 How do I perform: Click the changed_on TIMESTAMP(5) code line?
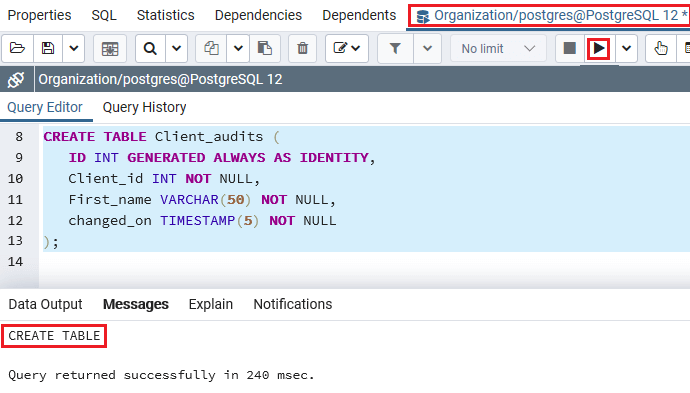click(x=202, y=220)
